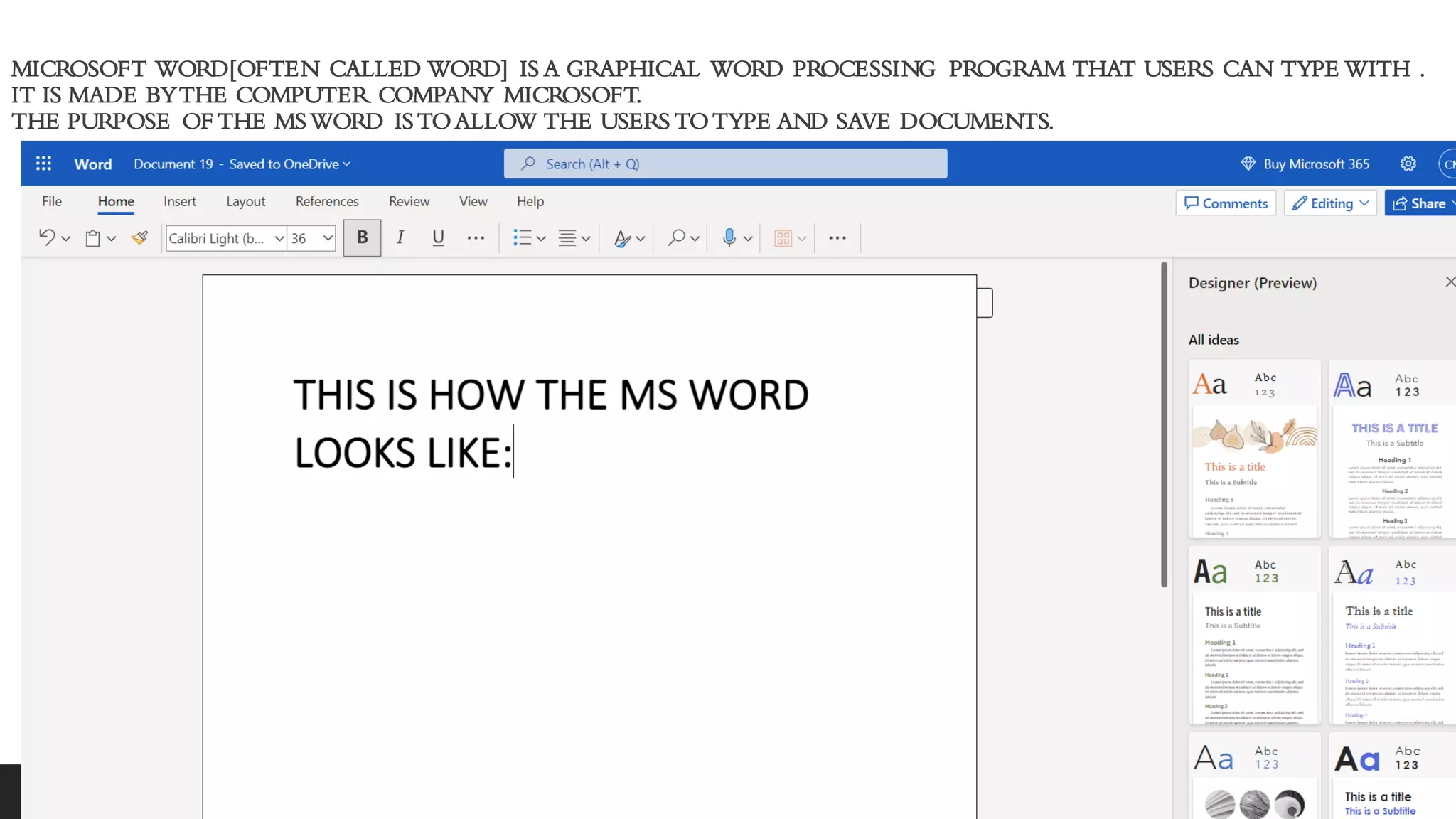Click the Paste clipboard icon
Viewport: 1456px width, 819px height.
tap(92, 238)
